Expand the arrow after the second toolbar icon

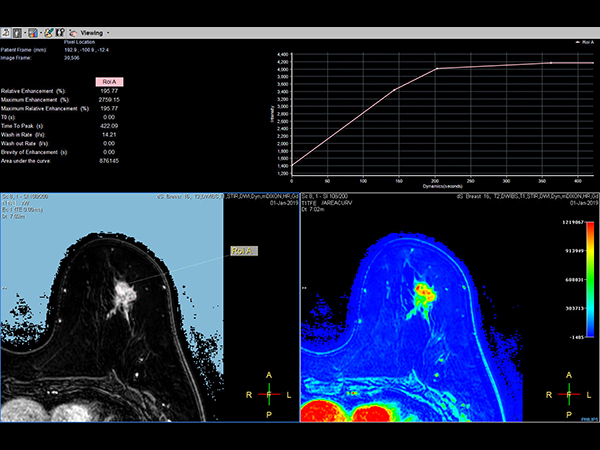[27, 32]
